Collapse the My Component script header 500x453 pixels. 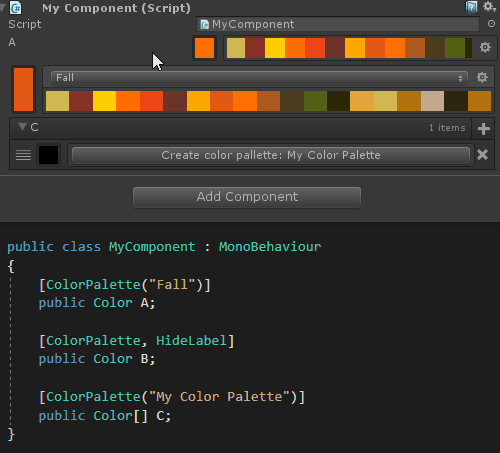[3, 8]
